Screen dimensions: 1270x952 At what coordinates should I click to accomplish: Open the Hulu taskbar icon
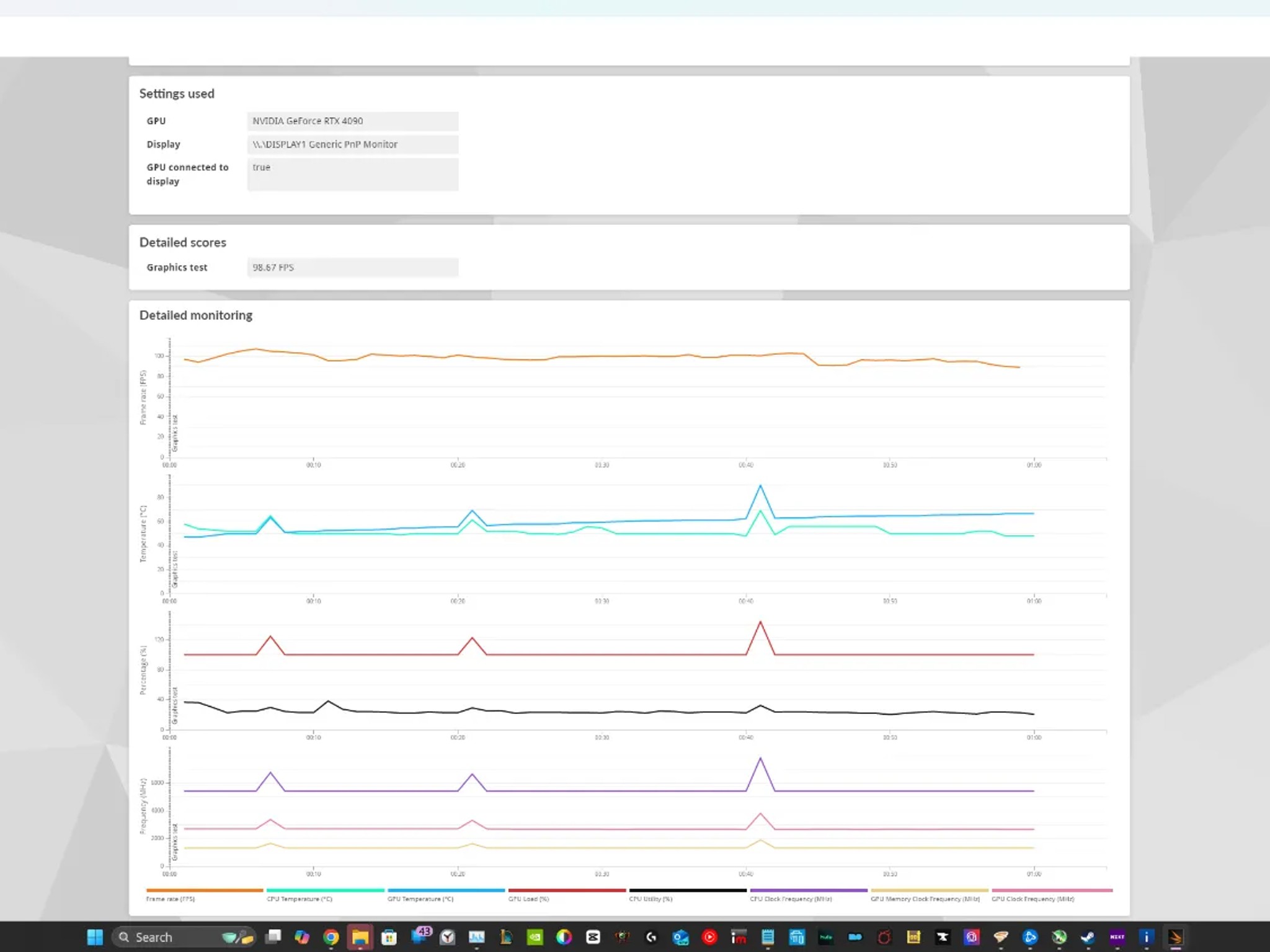(826, 937)
